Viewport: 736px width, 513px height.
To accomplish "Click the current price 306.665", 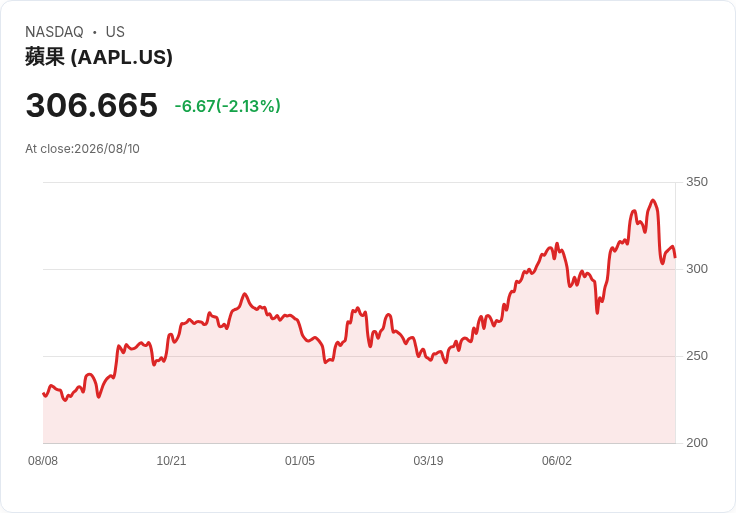I will tap(92, 105).
